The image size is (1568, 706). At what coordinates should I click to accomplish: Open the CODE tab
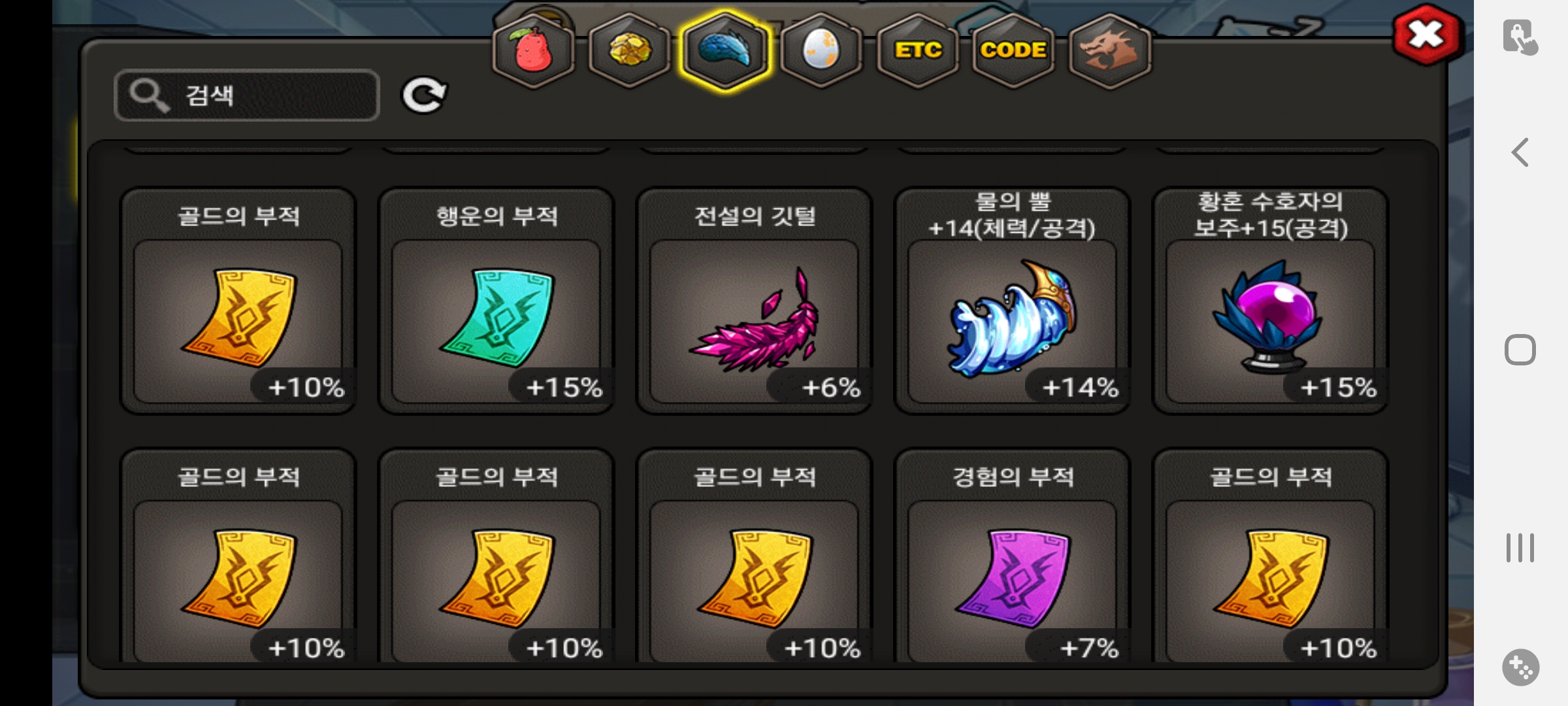click(x=1013, y=51)
